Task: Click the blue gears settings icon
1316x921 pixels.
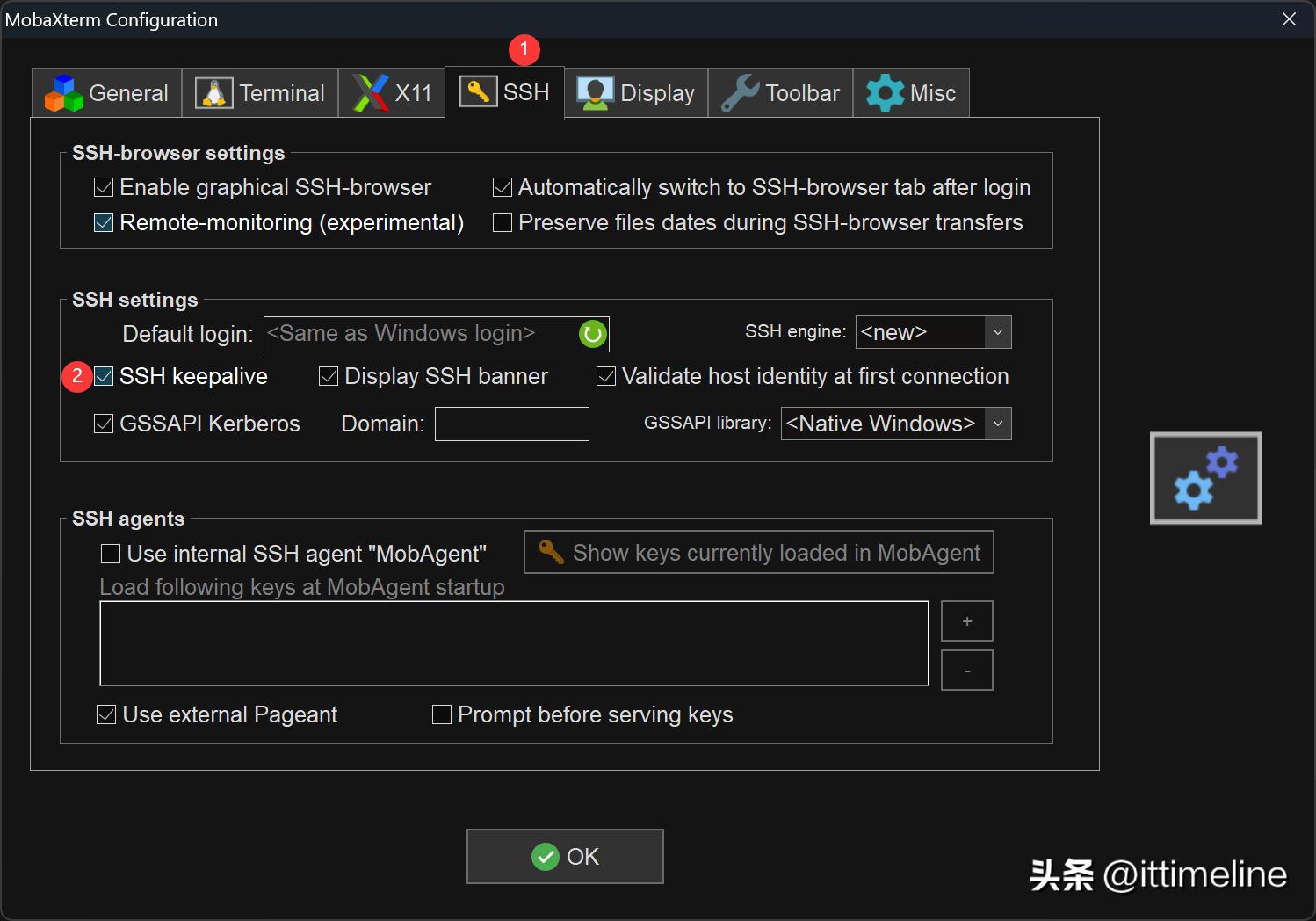Action: tap(1205, 478)
